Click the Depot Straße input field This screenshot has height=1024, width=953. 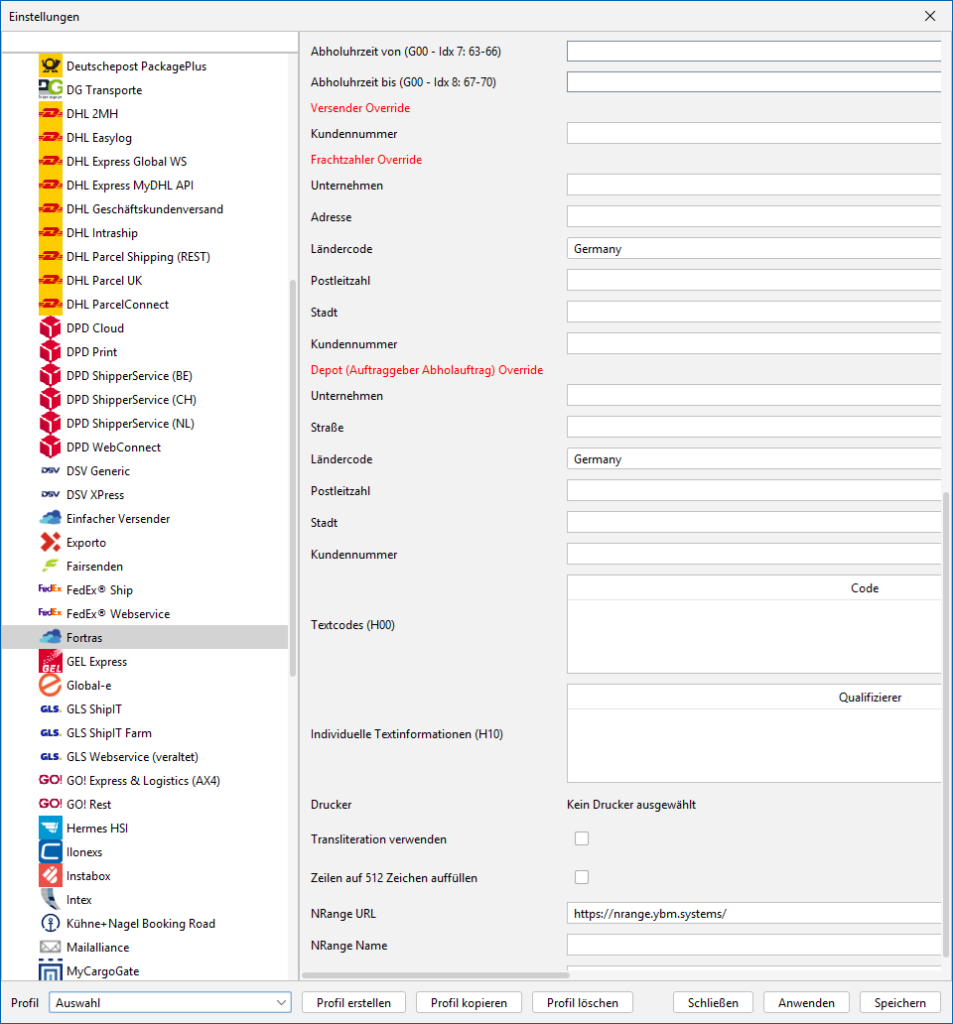coord(754,427)
